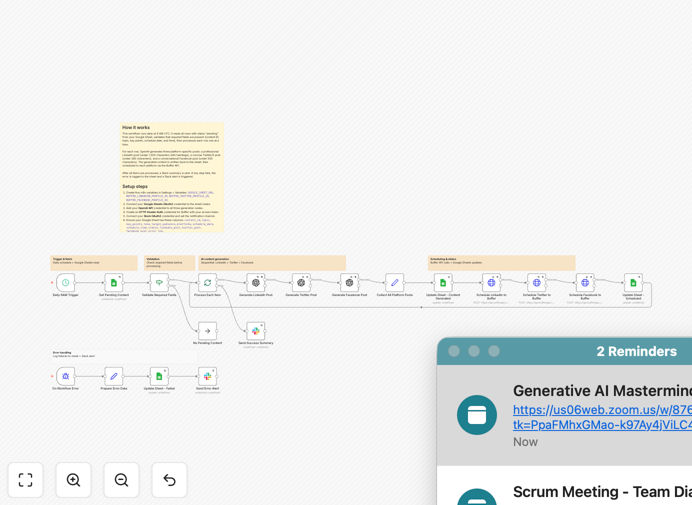Screen dimensions: 692x505
Task: Select Schedule Twitter to Buffer HTTP node
Action: coord(537,283)
